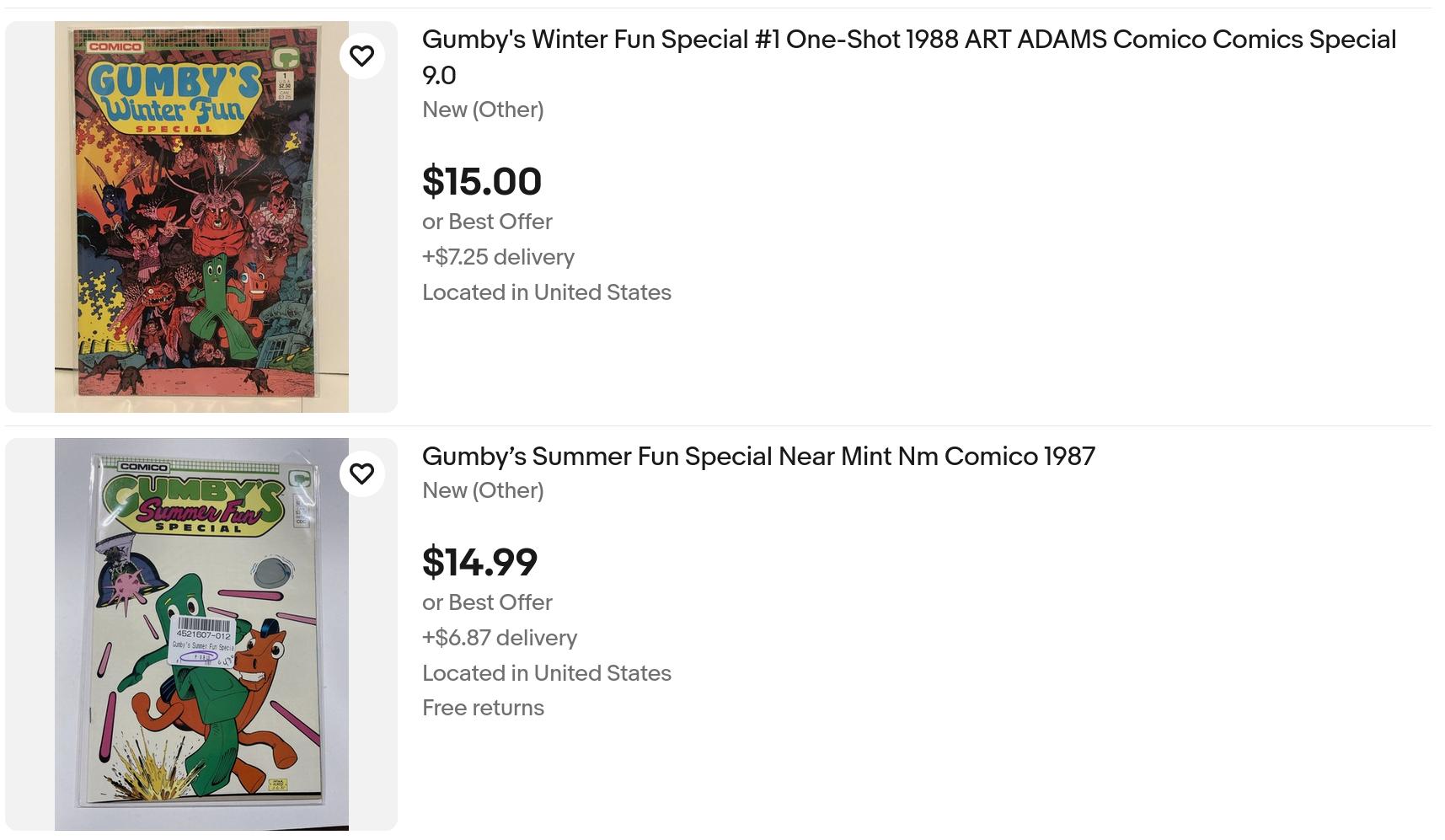This screenshot has height=840, width=1445.
Task: Tap heart icon on Summer Fun Special listing
Action: 361,474
